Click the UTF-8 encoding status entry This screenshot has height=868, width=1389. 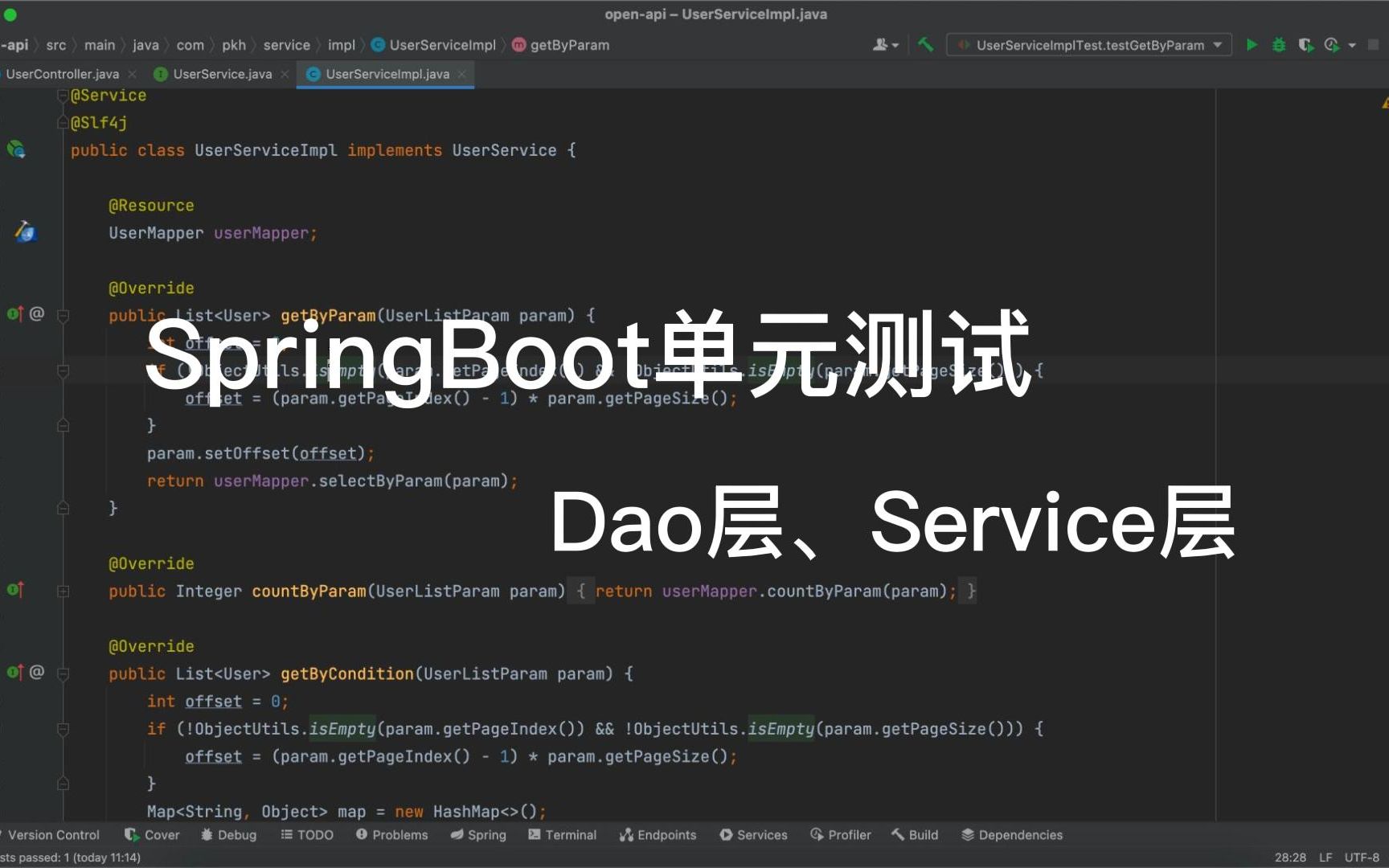pyautogui.click(x=1362, y=858)
